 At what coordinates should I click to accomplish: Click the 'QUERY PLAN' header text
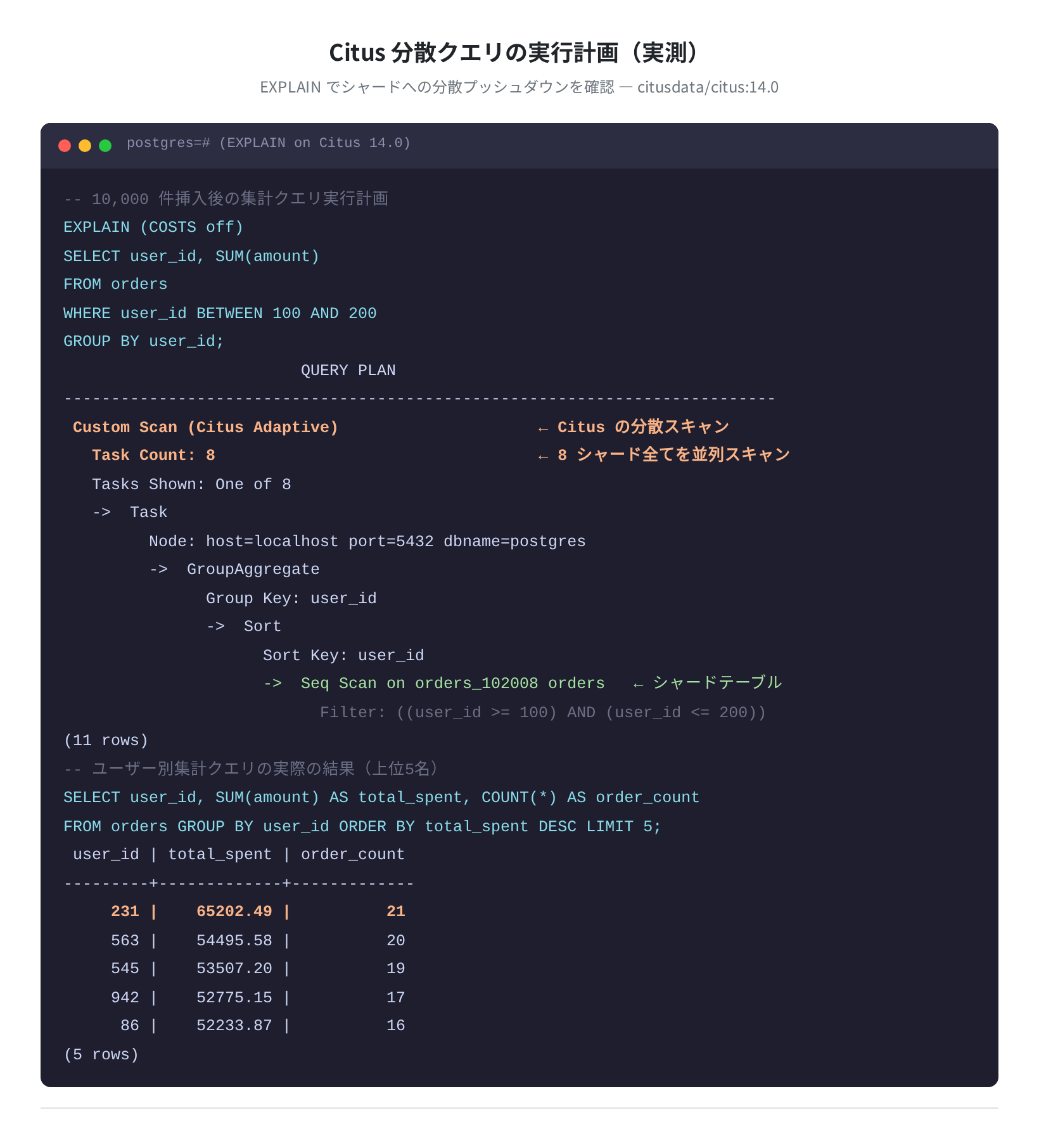pyautogui.click(x=348, y=371)
